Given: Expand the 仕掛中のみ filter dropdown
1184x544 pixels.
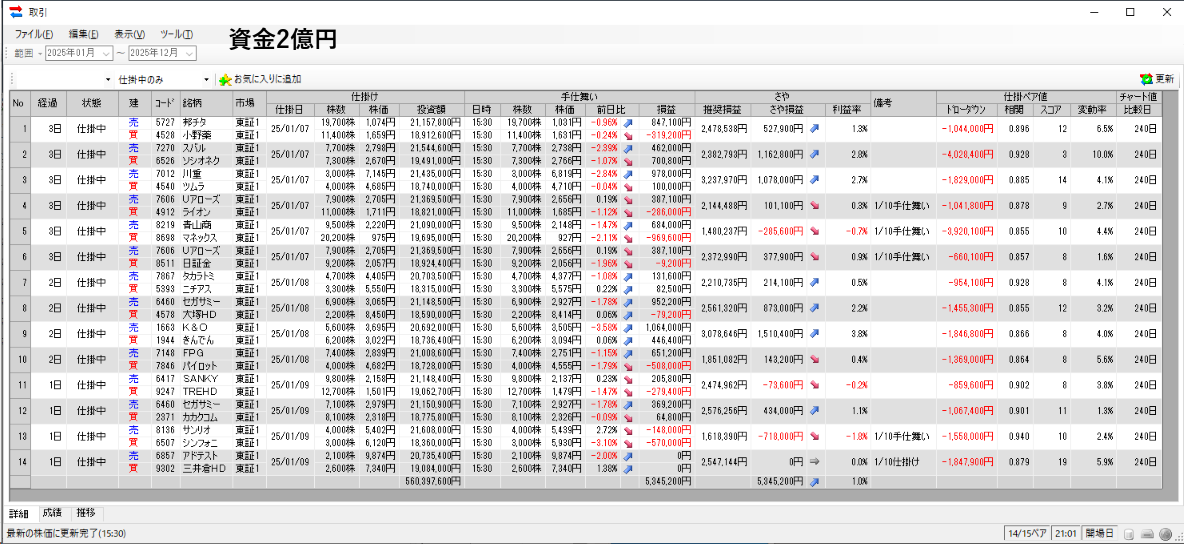Looking at the screenshot, I should click(207, 79).
